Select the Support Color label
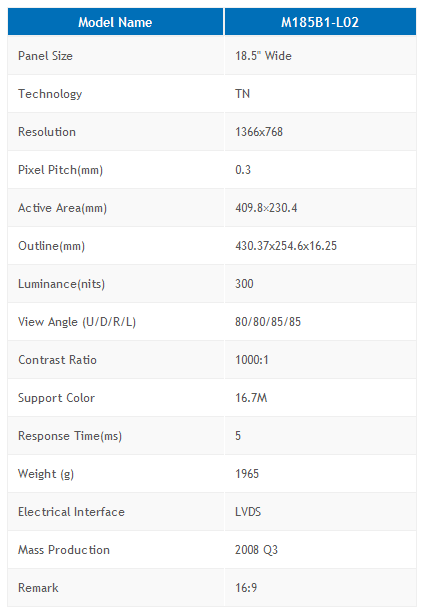 57,398
